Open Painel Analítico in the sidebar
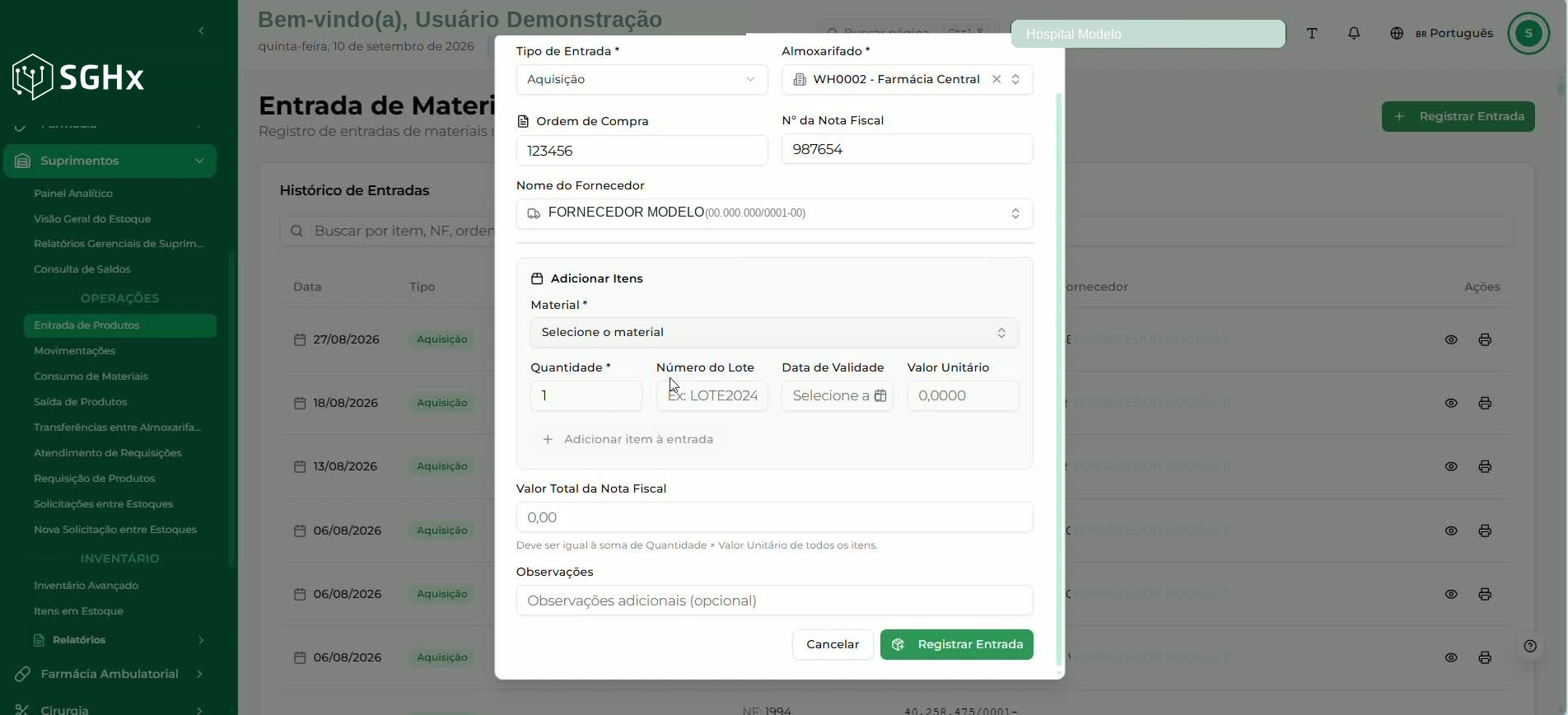This screenshot has height=715, width=1568. pos(73,193)
